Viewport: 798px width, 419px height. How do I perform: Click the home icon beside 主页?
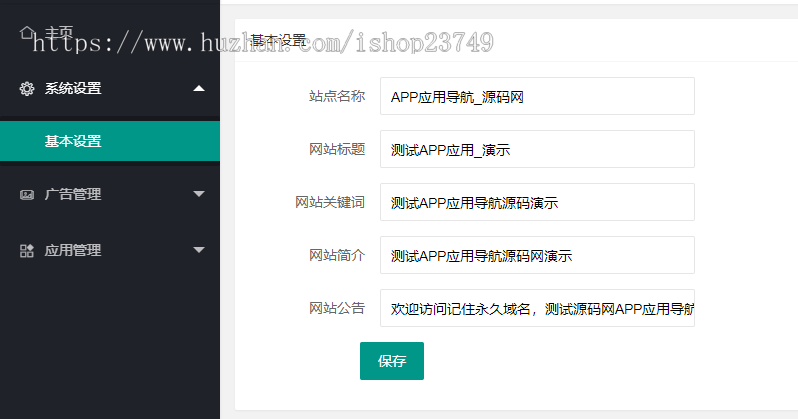(26, 33)
